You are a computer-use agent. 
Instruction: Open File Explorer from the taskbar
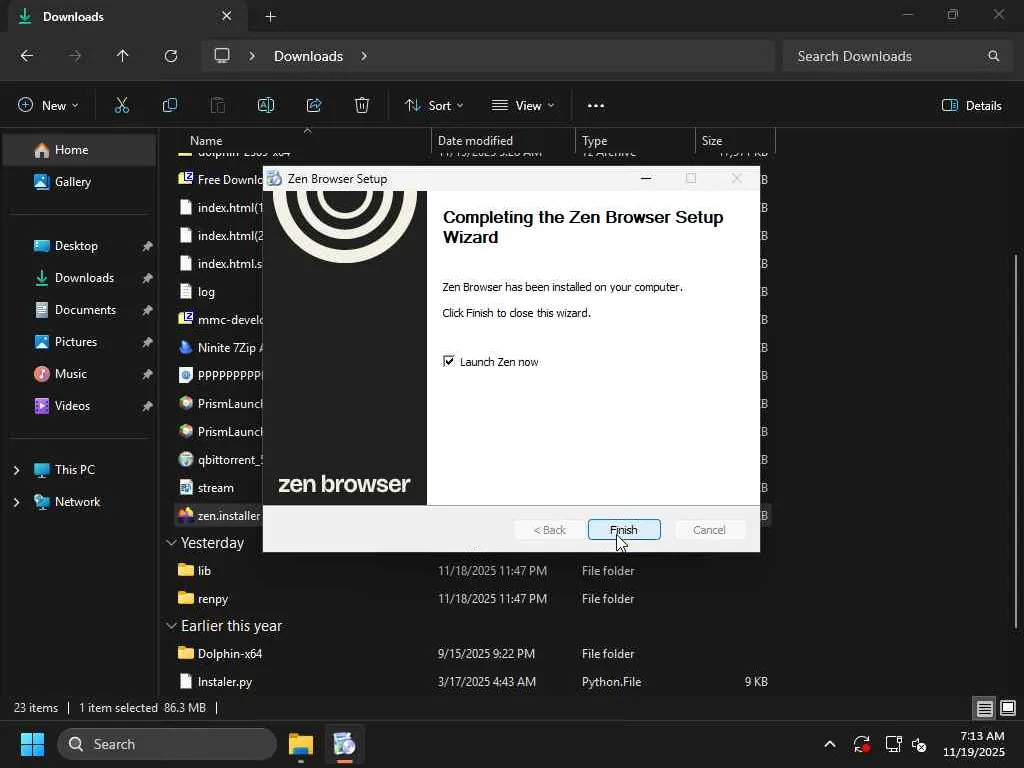(301, 744)
